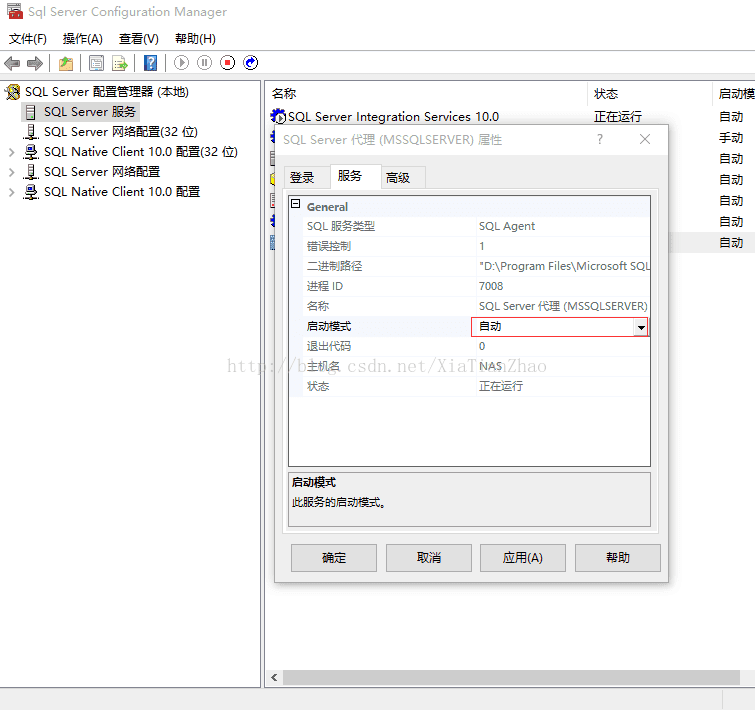The image size is (755, 710).
Task: Switch to the 高级 tab
Action: coord(403,178)
